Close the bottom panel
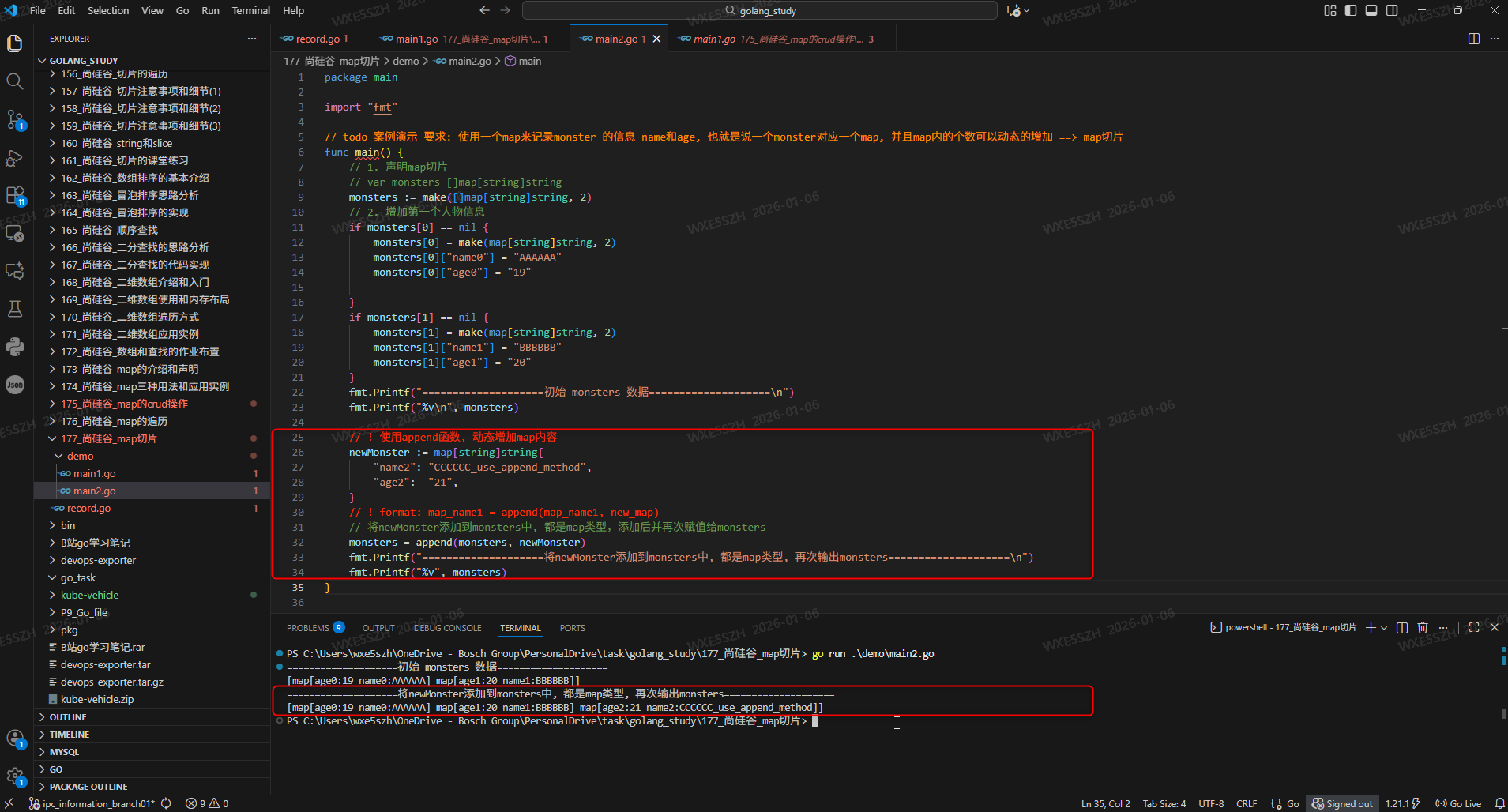The image size is (1508, 812). (1494, 627)
